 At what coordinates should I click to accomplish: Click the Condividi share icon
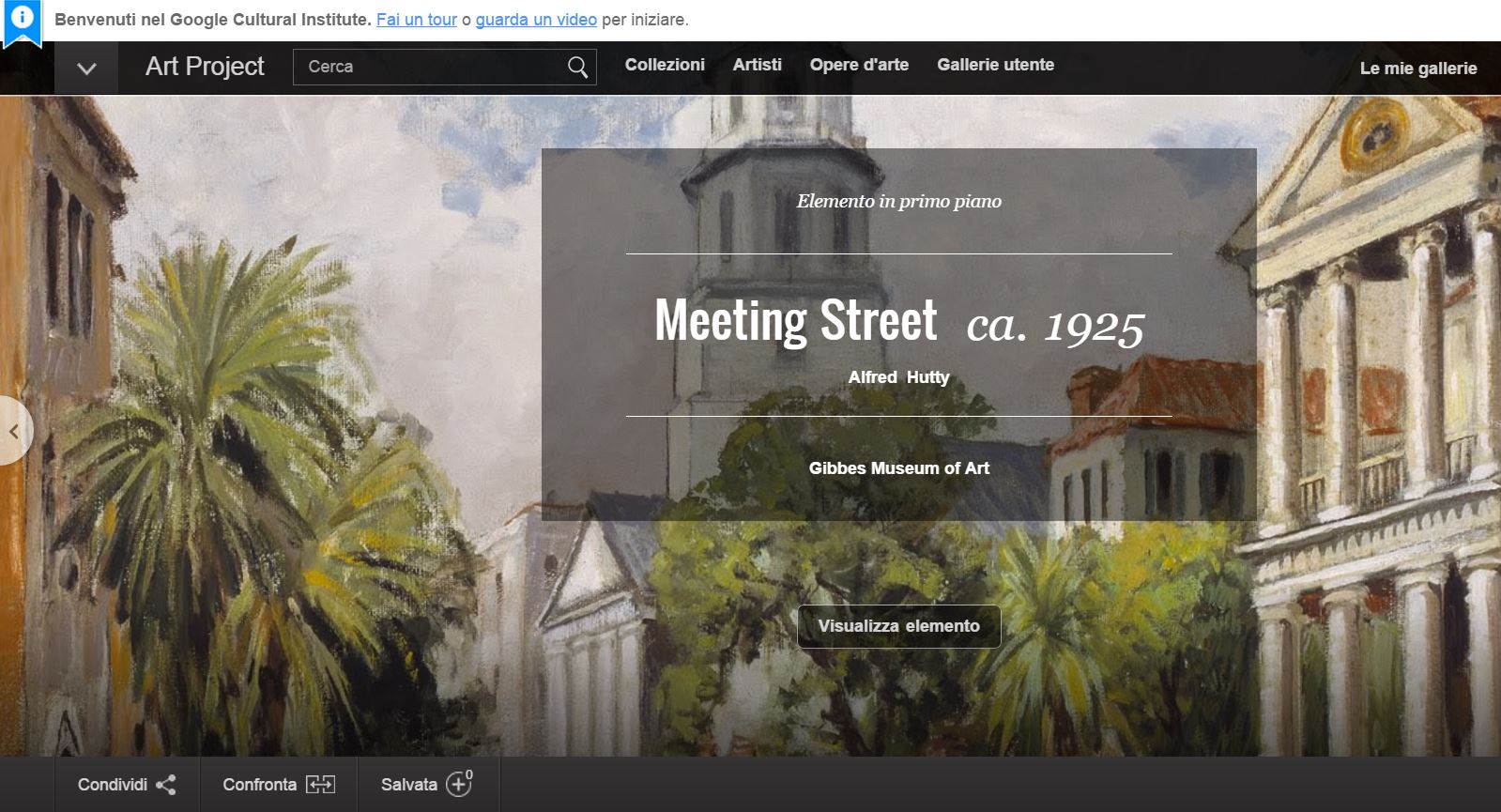tap(166, 785)
